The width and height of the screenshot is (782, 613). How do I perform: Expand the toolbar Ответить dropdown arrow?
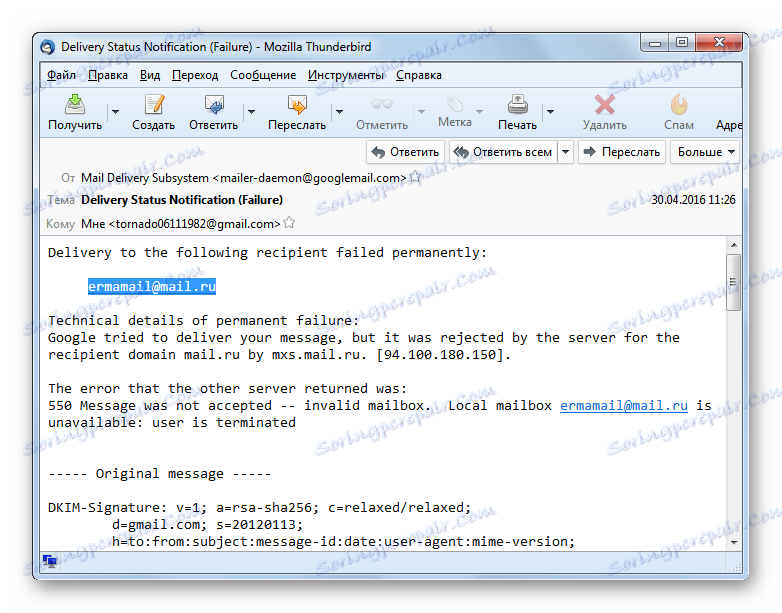pyautogui.click(x=251, y=112)
